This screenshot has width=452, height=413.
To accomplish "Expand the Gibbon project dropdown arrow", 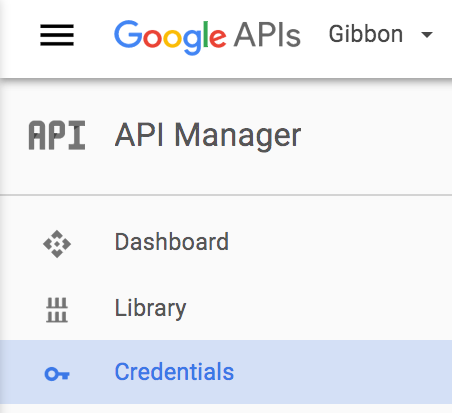I will 427,34.
